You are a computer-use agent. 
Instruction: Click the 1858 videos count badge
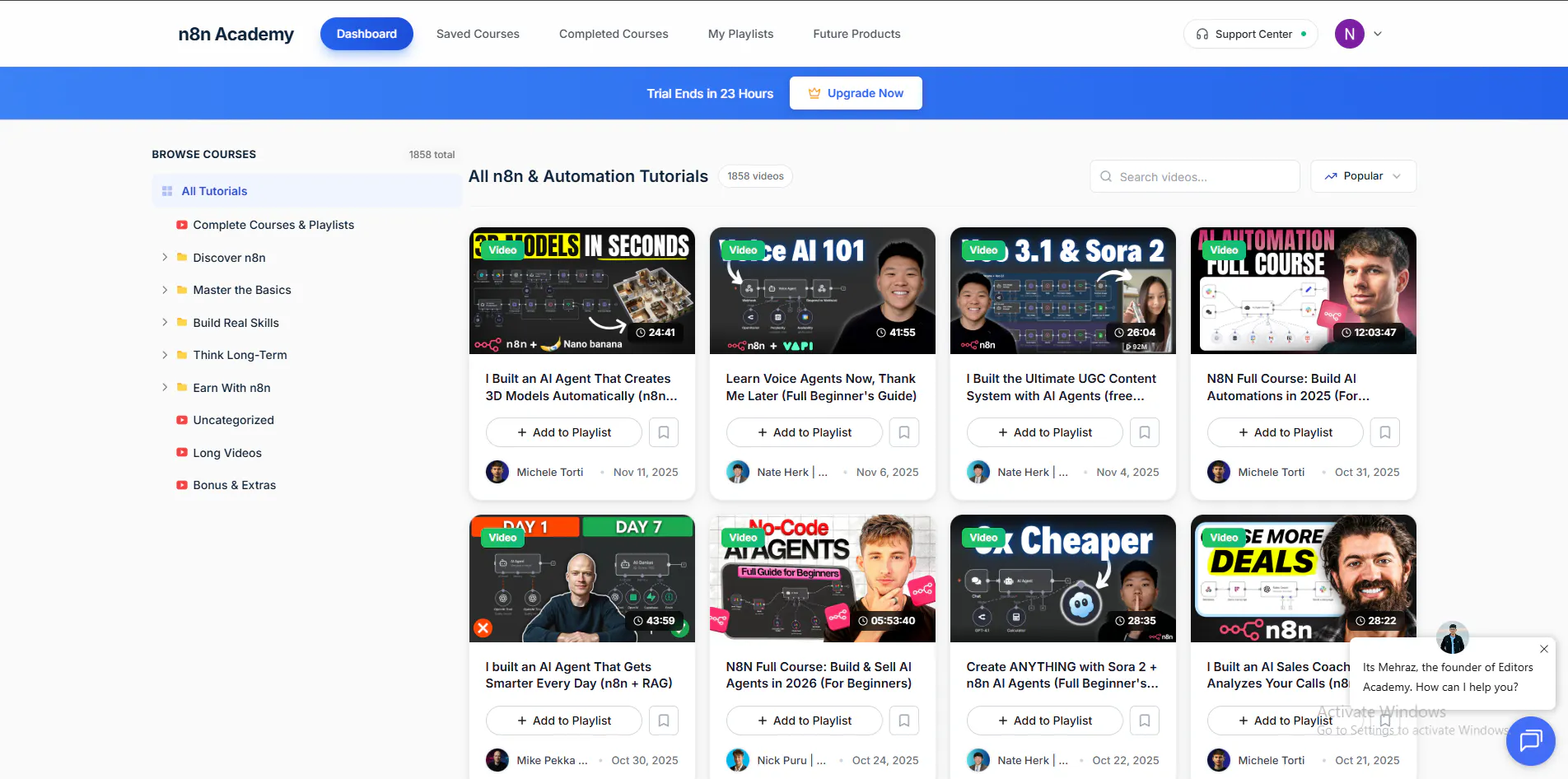pyautogui.click(x=755, y=176)
